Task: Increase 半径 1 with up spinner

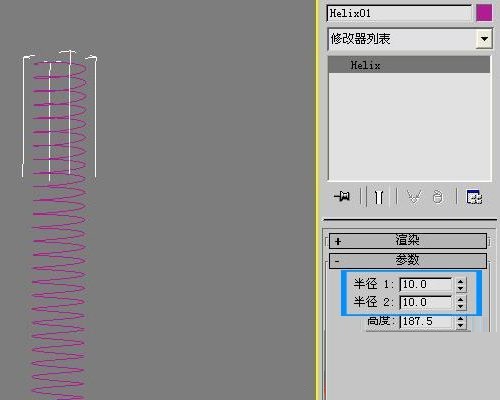Action: pos(461,281)
